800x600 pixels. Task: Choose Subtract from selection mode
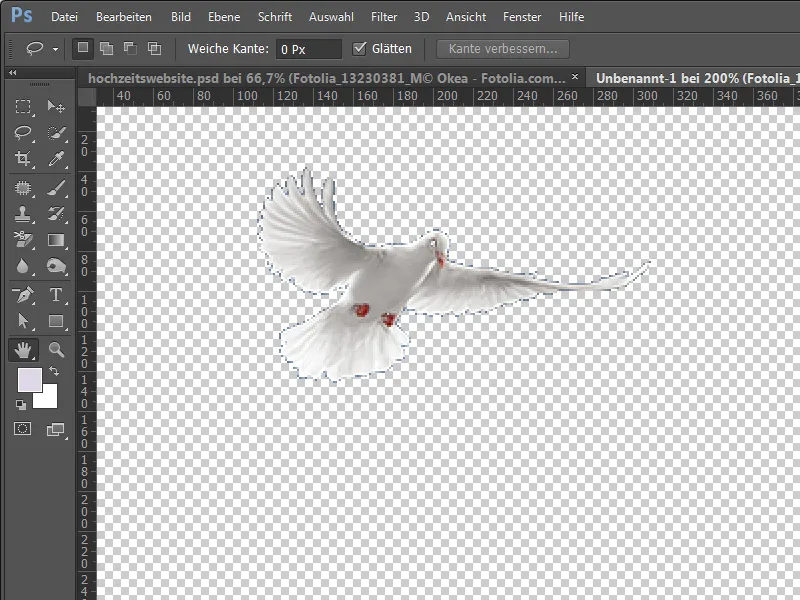pyautogui.click(x=130, y=48)
